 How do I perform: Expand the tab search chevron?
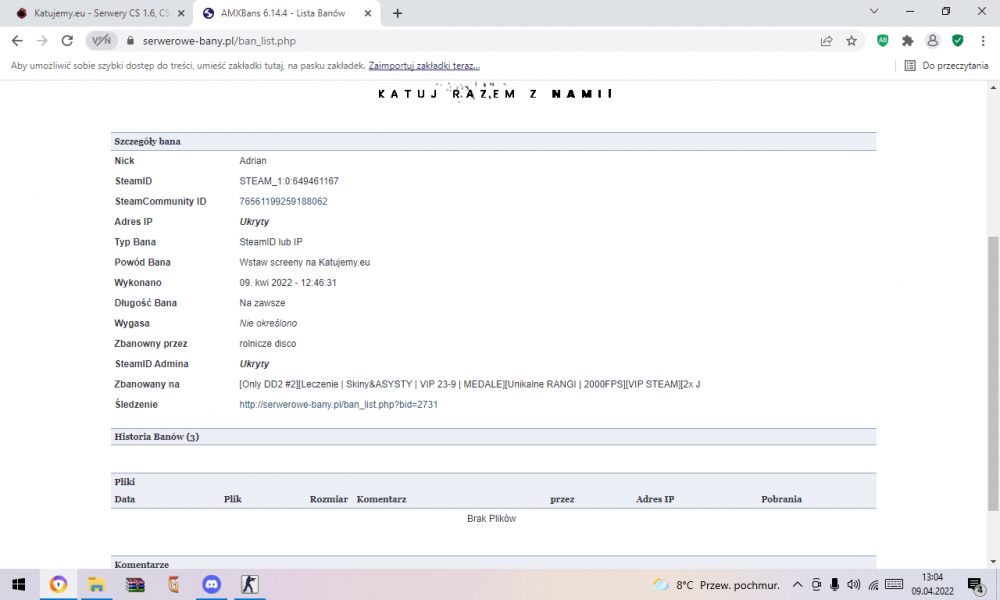(x=874, y=11)
